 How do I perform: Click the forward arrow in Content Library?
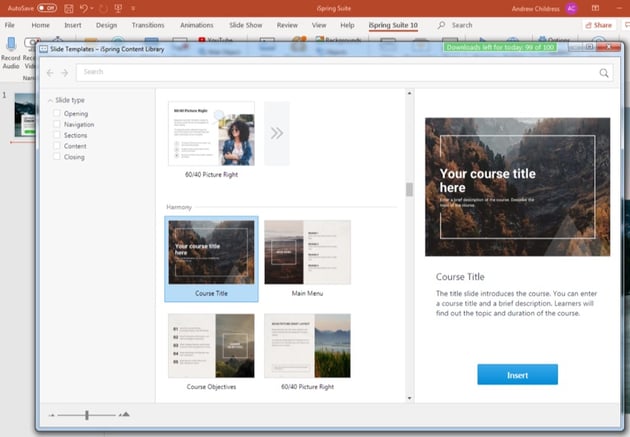[65, 72]
